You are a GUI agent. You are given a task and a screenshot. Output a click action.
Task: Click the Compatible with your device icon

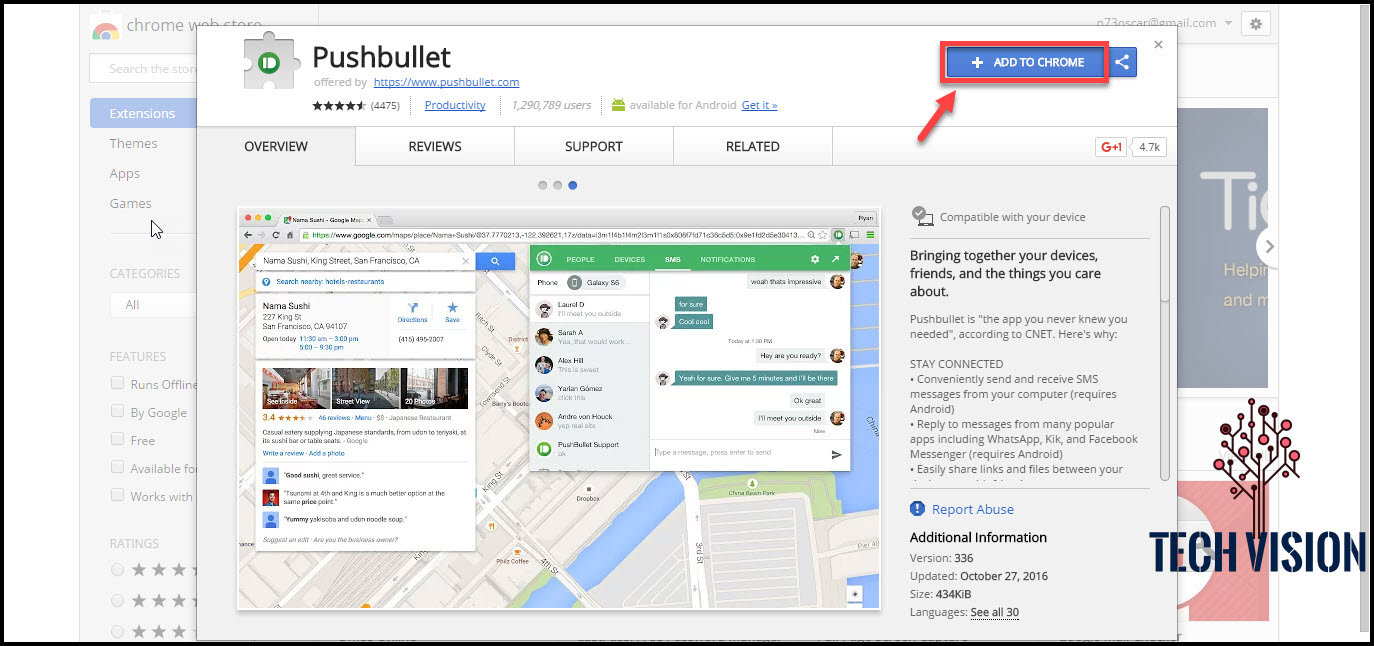921,216
